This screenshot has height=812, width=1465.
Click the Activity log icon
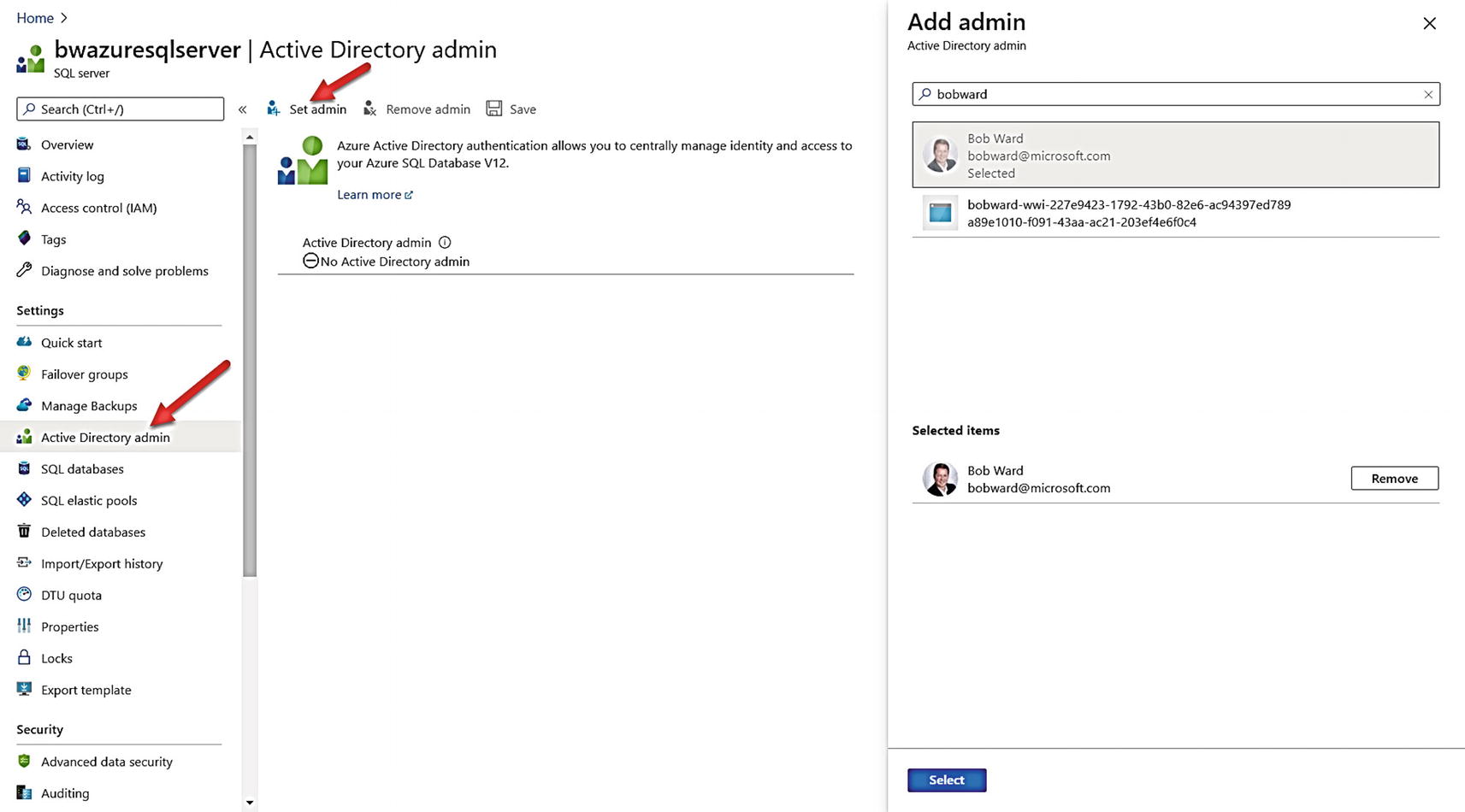(x=24, y=176)
